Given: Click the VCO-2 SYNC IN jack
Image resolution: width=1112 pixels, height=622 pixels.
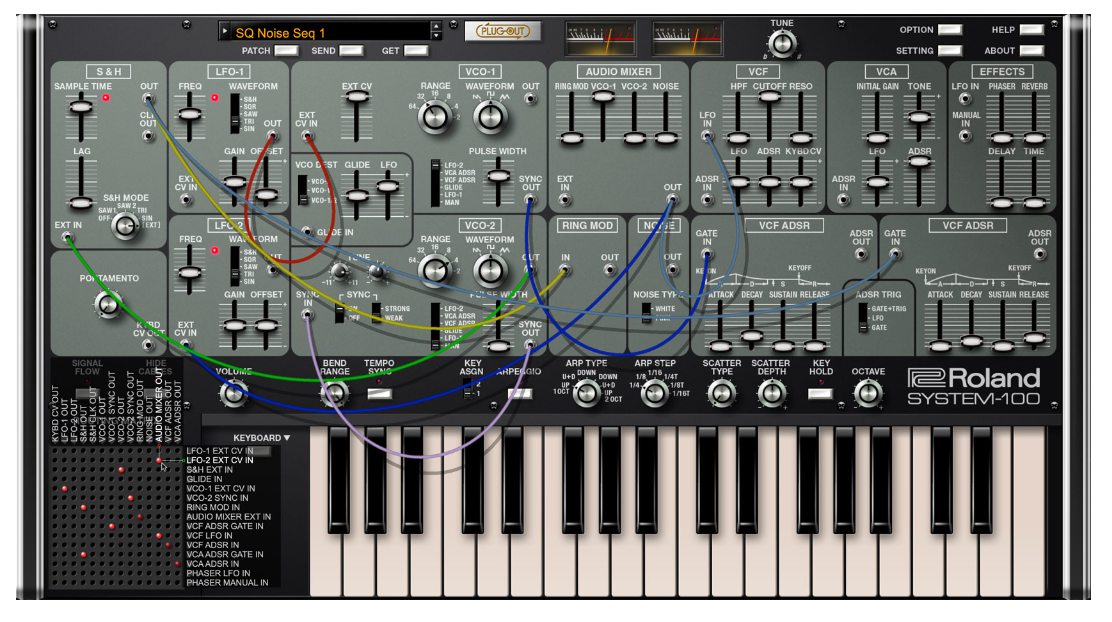Looking at the screenshot, I should pos(307,315).
